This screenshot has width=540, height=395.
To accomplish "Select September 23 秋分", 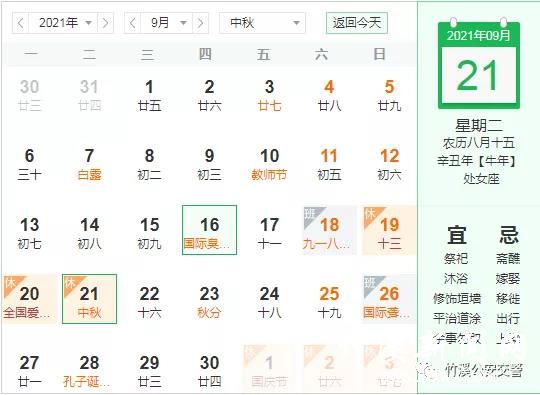I will pos(209,302).
